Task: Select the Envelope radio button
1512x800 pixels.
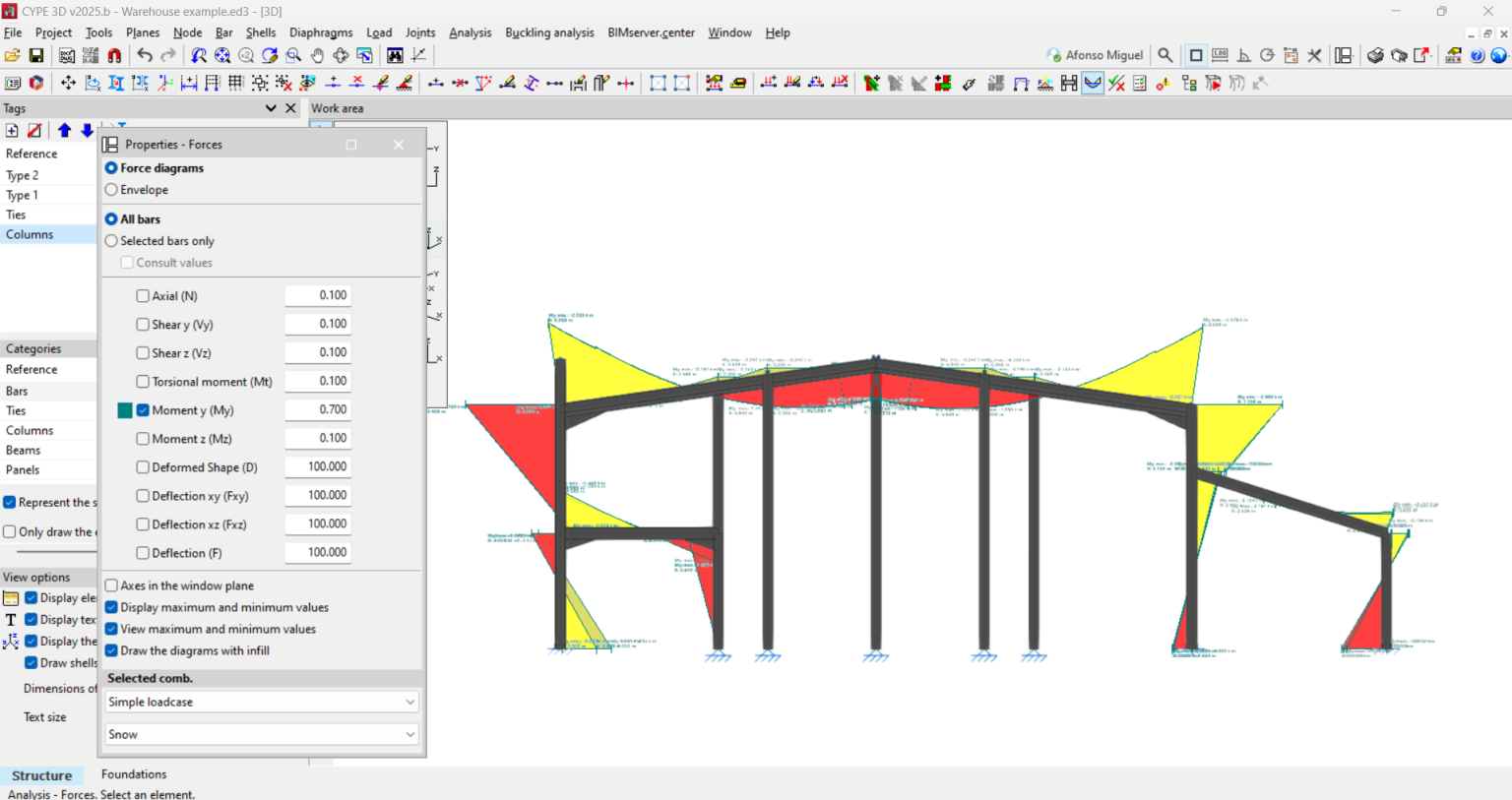Action: pyautogui.click(x=110, y=189)
